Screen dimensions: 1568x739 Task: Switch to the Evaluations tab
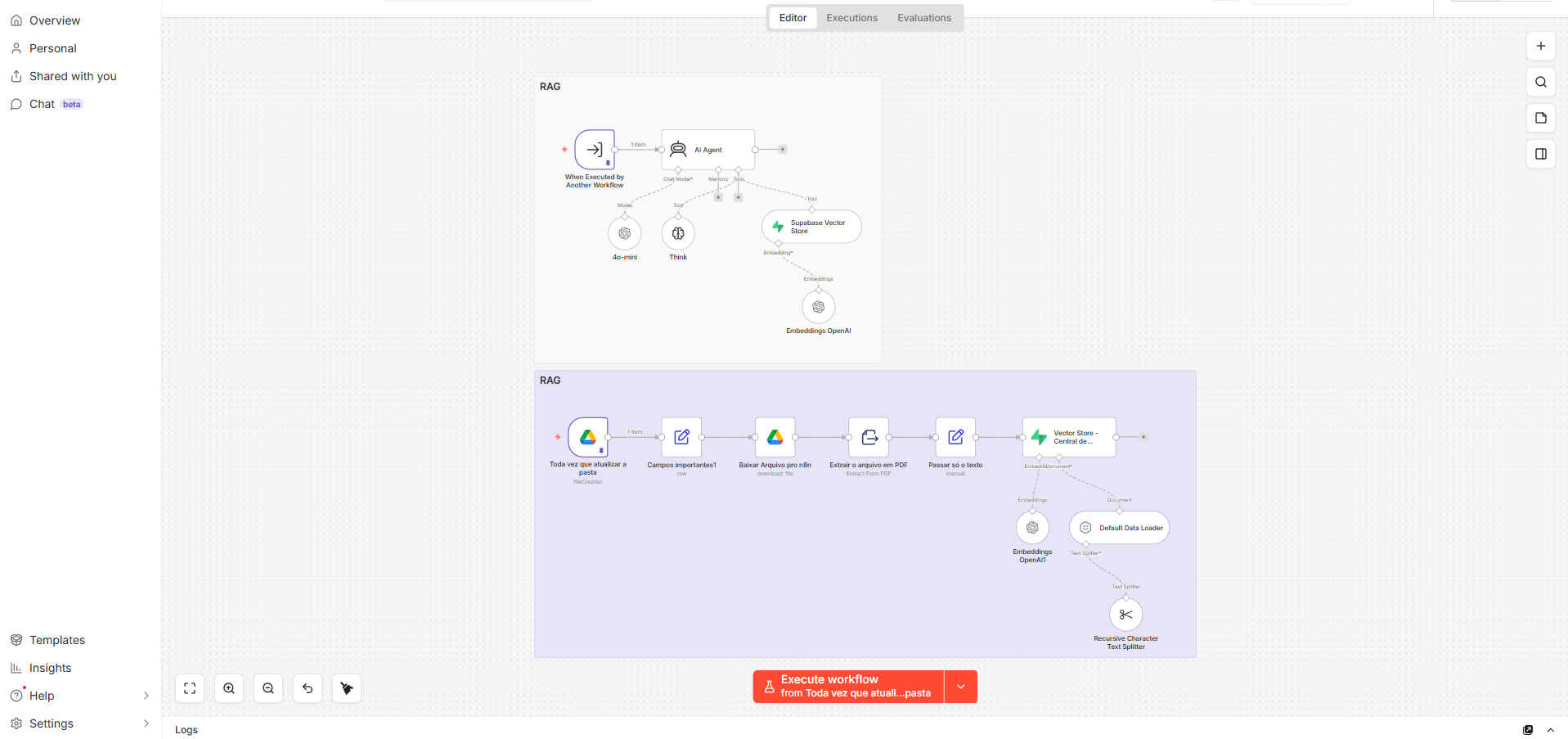point(924,18)
